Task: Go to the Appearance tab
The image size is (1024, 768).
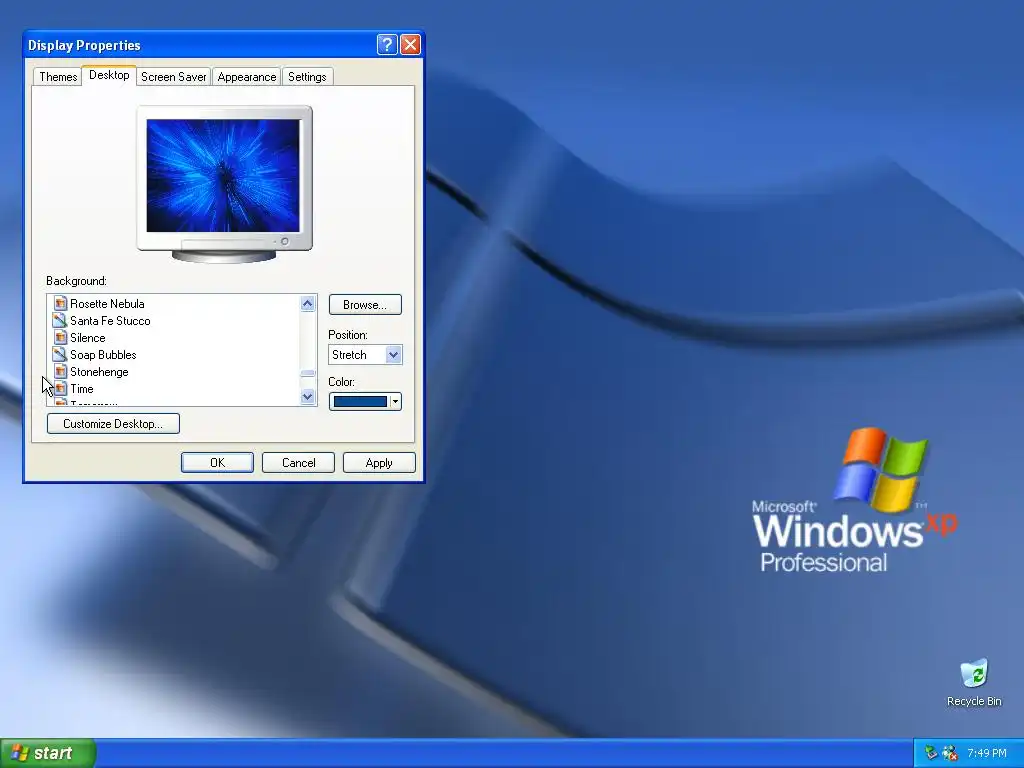Action: click(247, 76)
